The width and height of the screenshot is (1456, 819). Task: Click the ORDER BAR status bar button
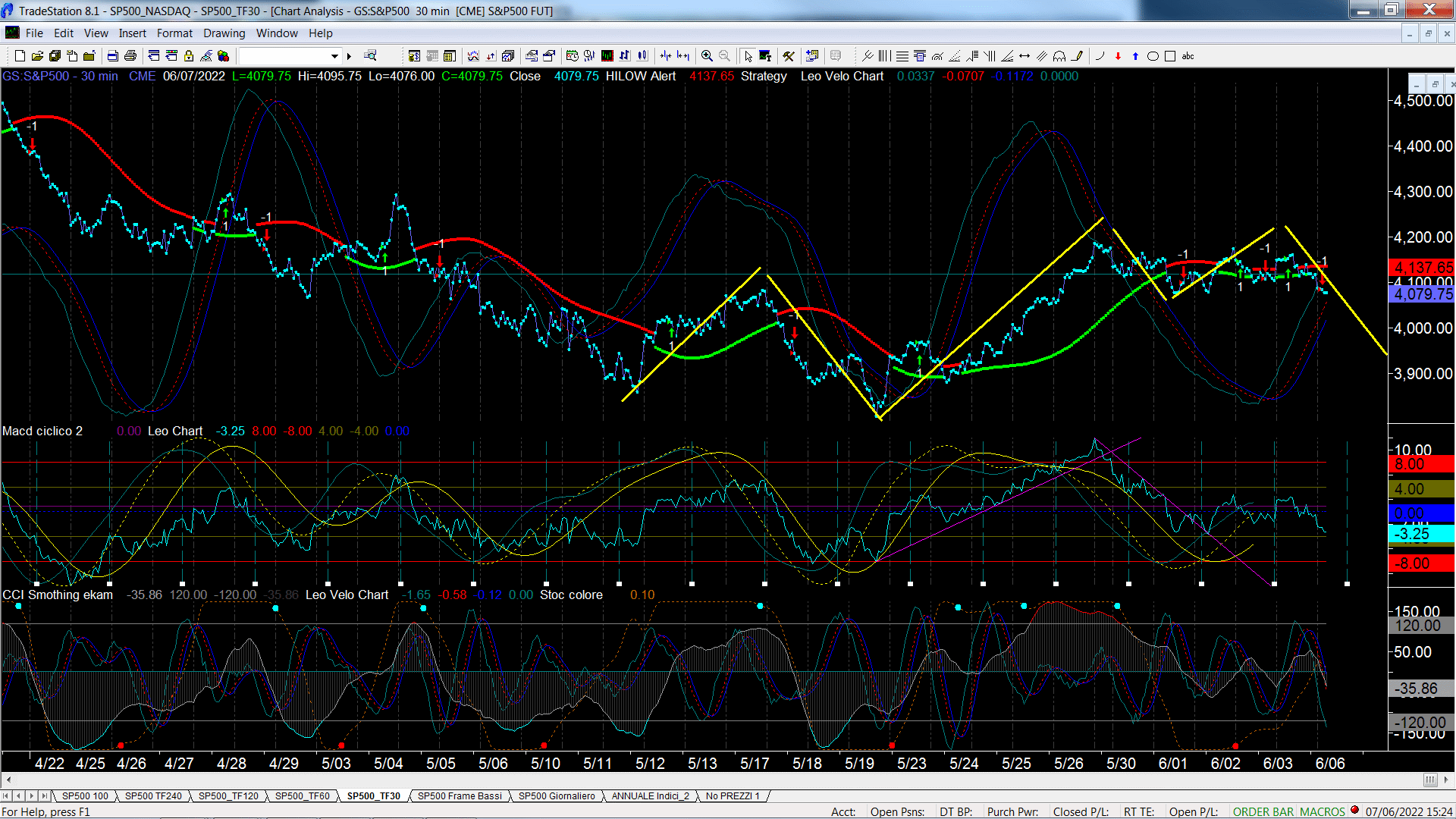pyautogui.click(x=1263, y=812)
